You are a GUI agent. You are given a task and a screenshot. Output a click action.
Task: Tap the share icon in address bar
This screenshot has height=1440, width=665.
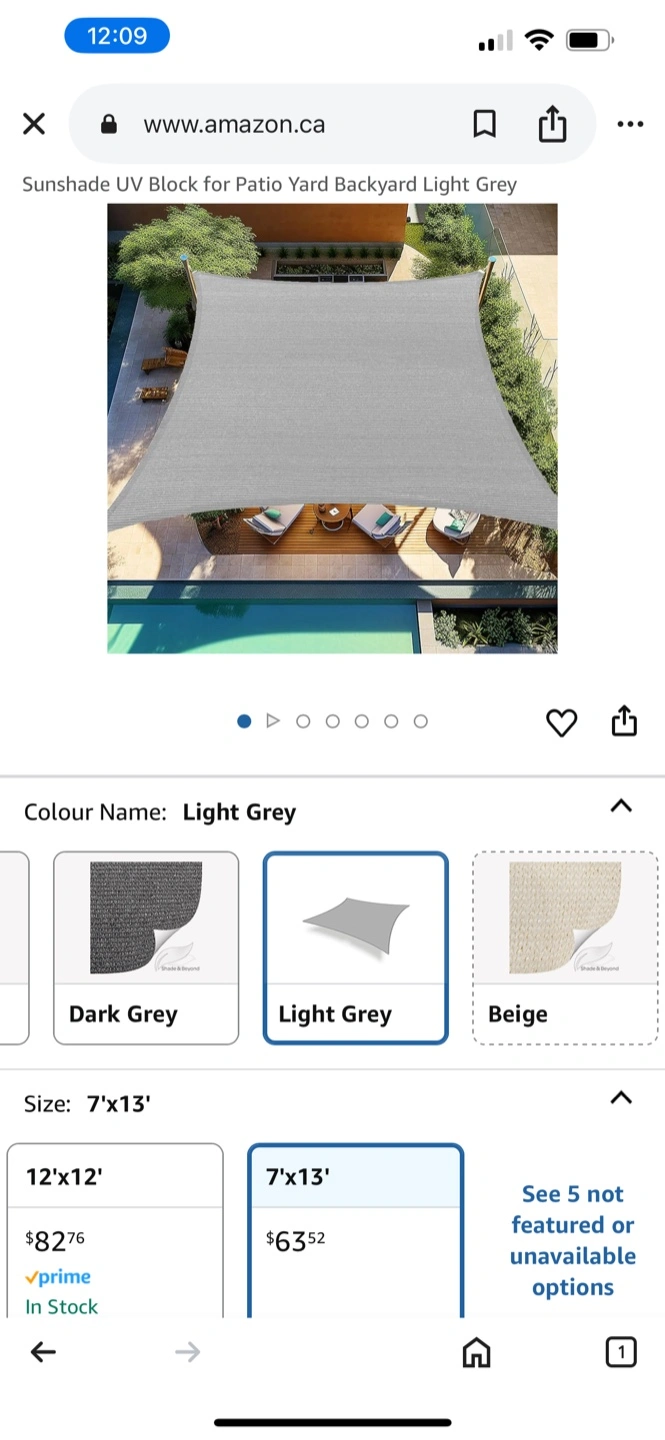point(552,124)
